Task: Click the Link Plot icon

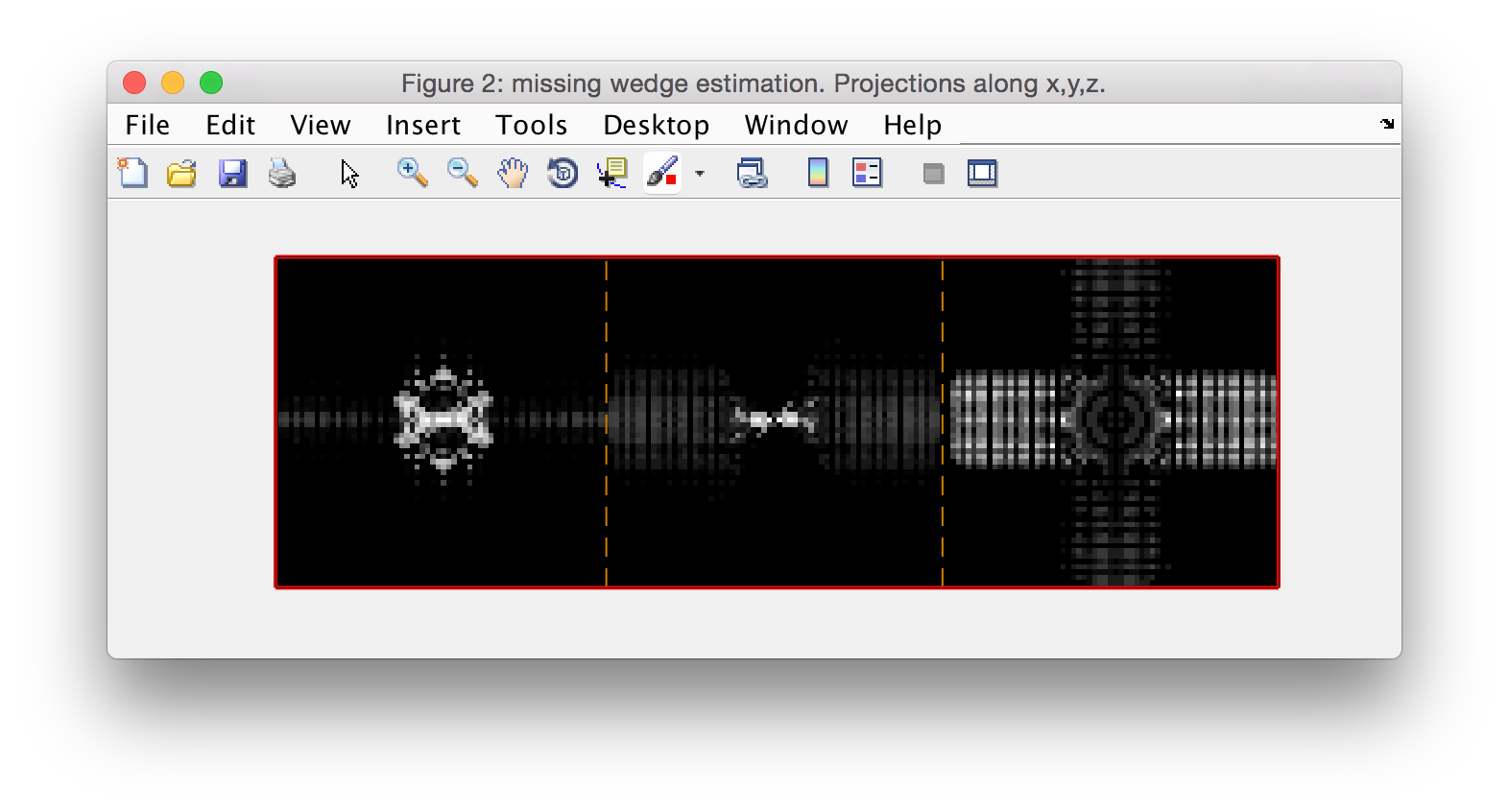Action: click(752, 174)
